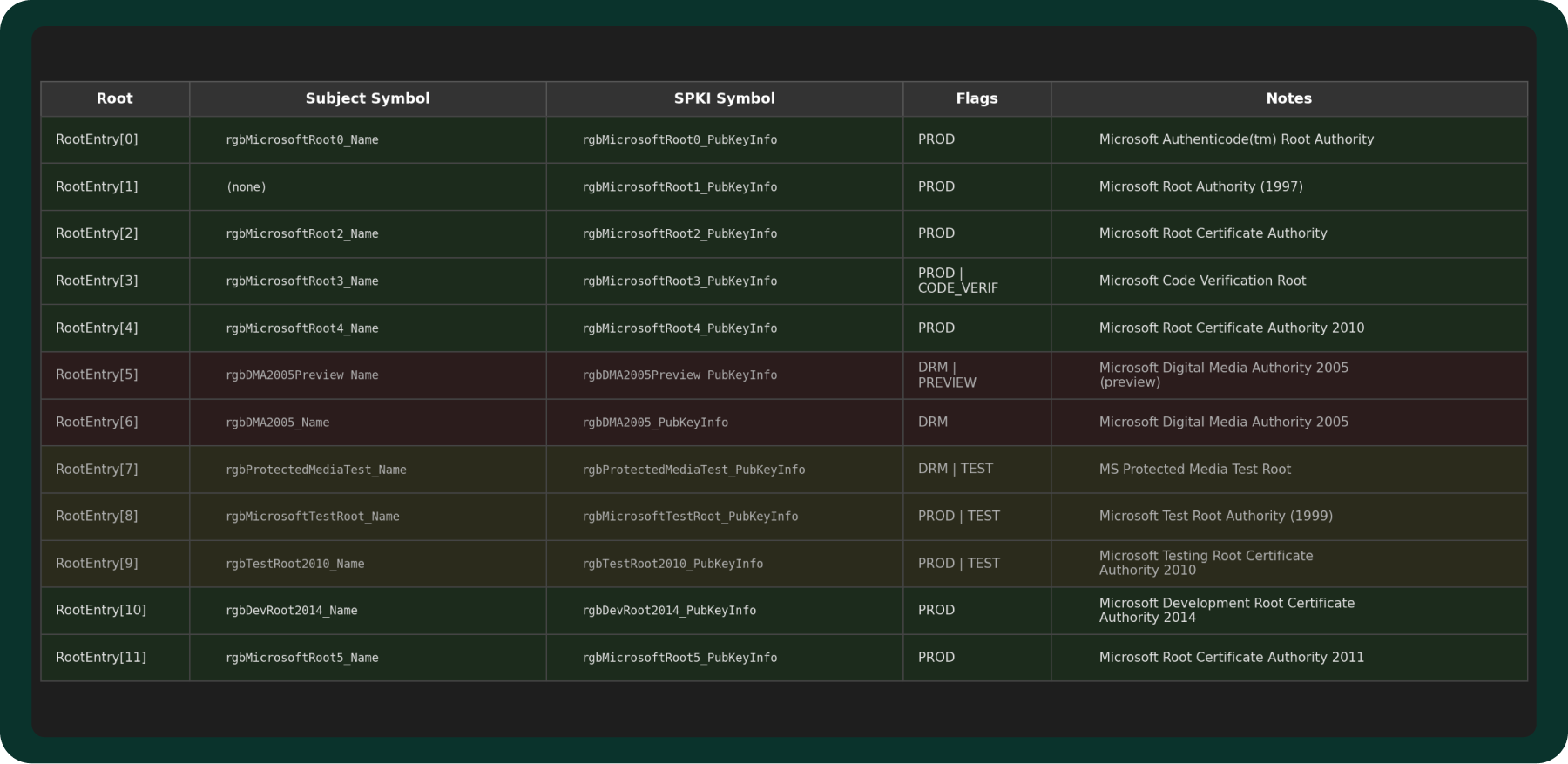This screenshot has height=764, width=1568.
Task: Click rgbMicrosoftRoot4_Name subject symbol
Action: point(302,328)
